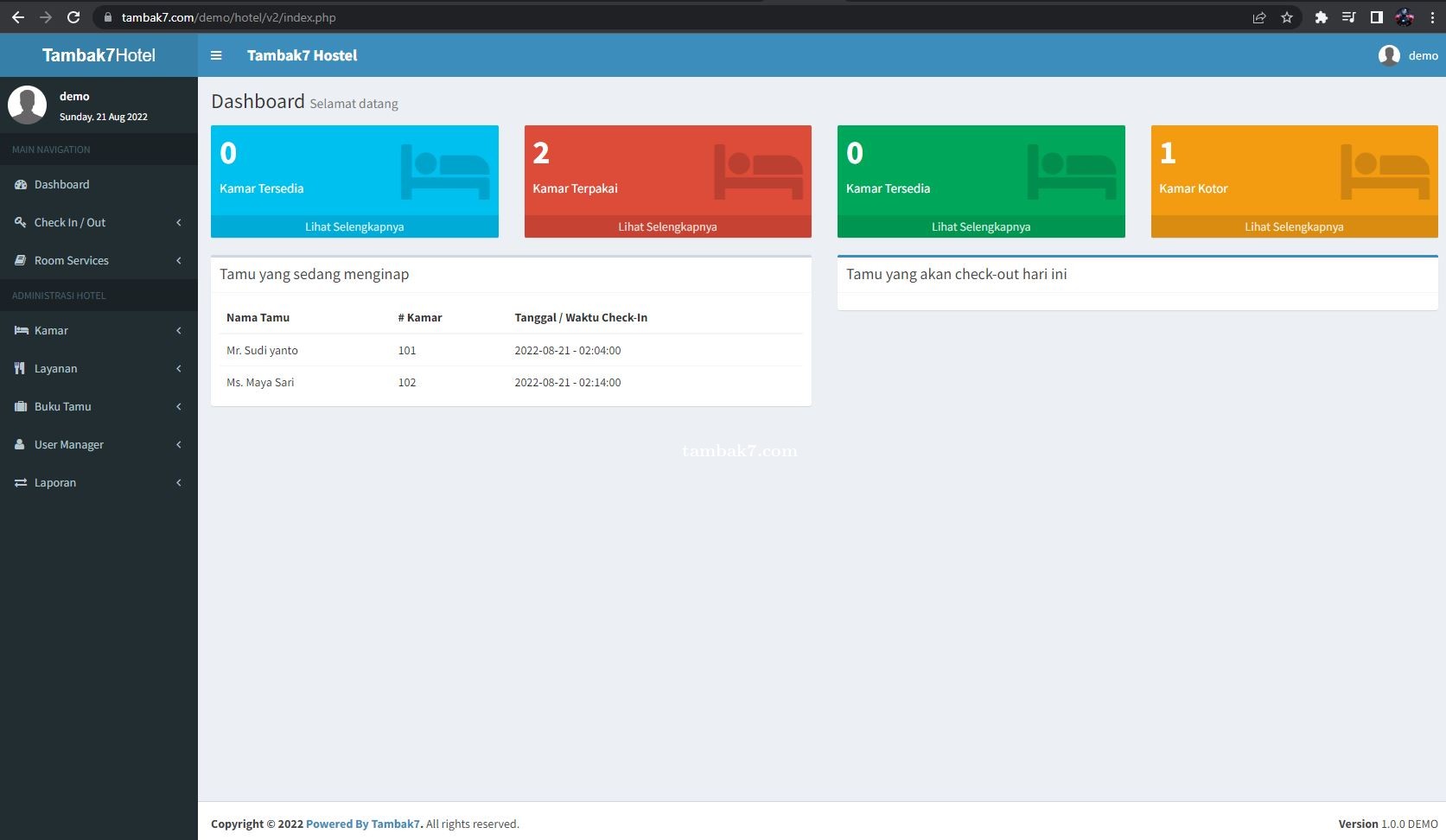Screen dimensions: 1446x840
Task: Bookmark this page with the star icon
Action: [x=1287, y=17]
